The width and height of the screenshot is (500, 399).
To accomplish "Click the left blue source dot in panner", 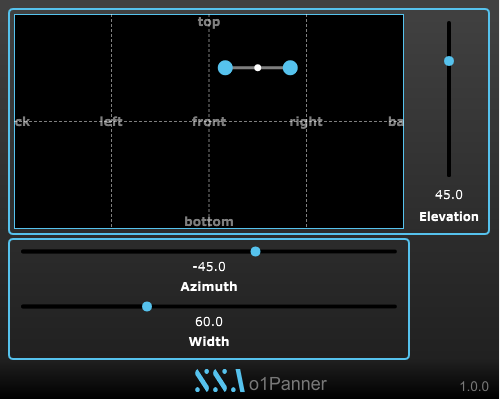I will point(225,68).
